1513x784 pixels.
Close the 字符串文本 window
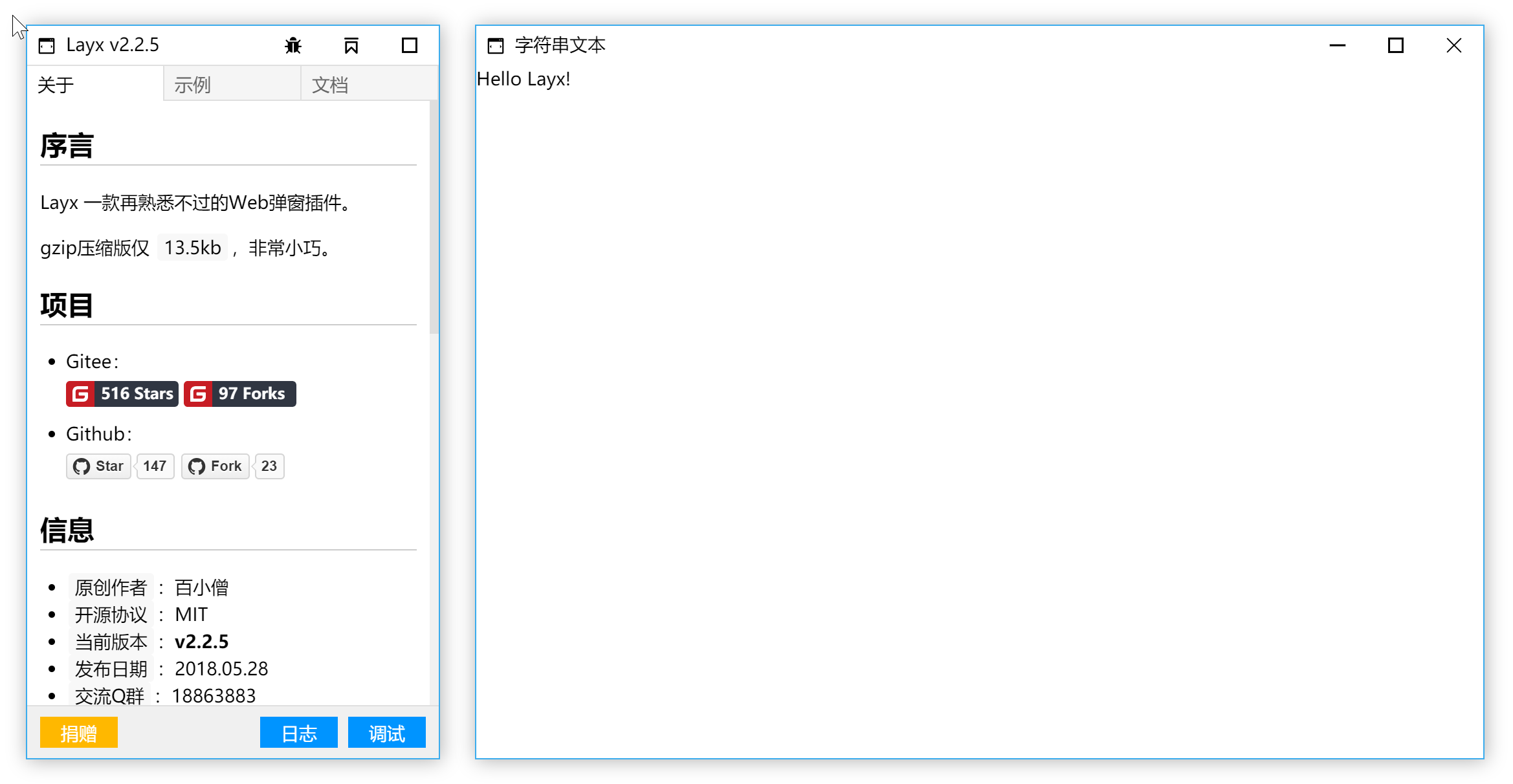point(1454,45)
